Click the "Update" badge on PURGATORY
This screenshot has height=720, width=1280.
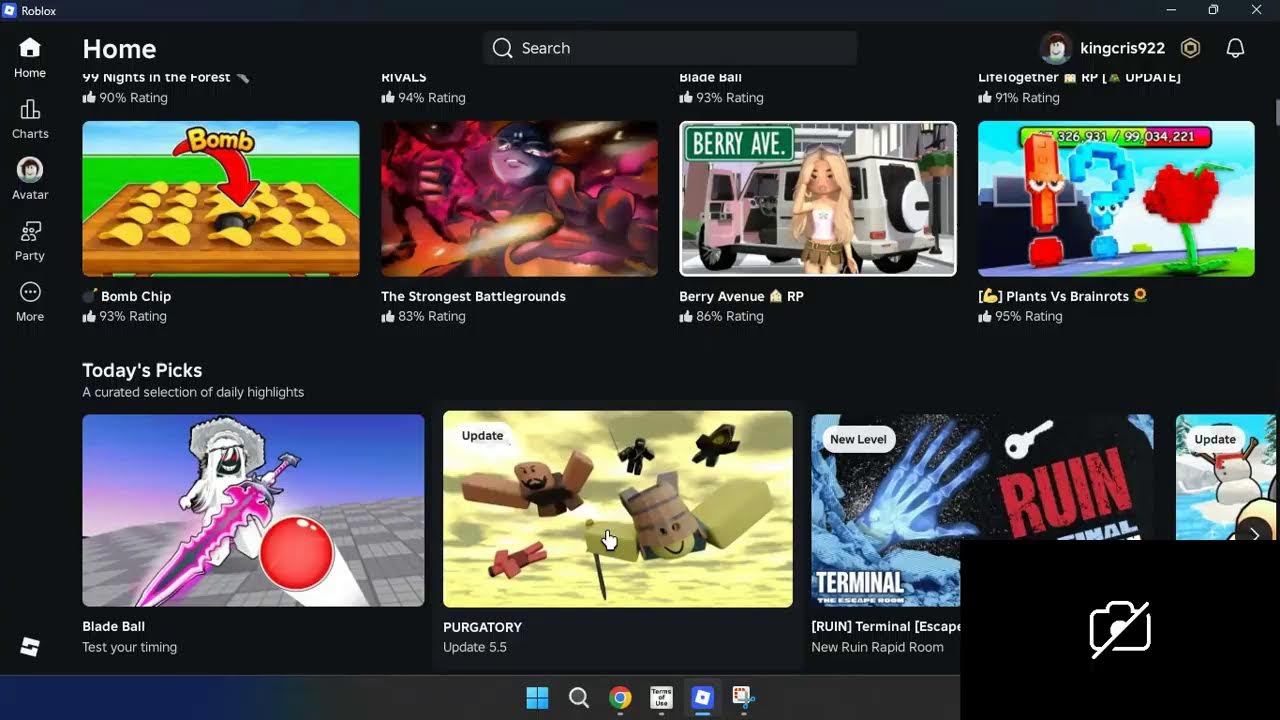(x=482, y=436)
